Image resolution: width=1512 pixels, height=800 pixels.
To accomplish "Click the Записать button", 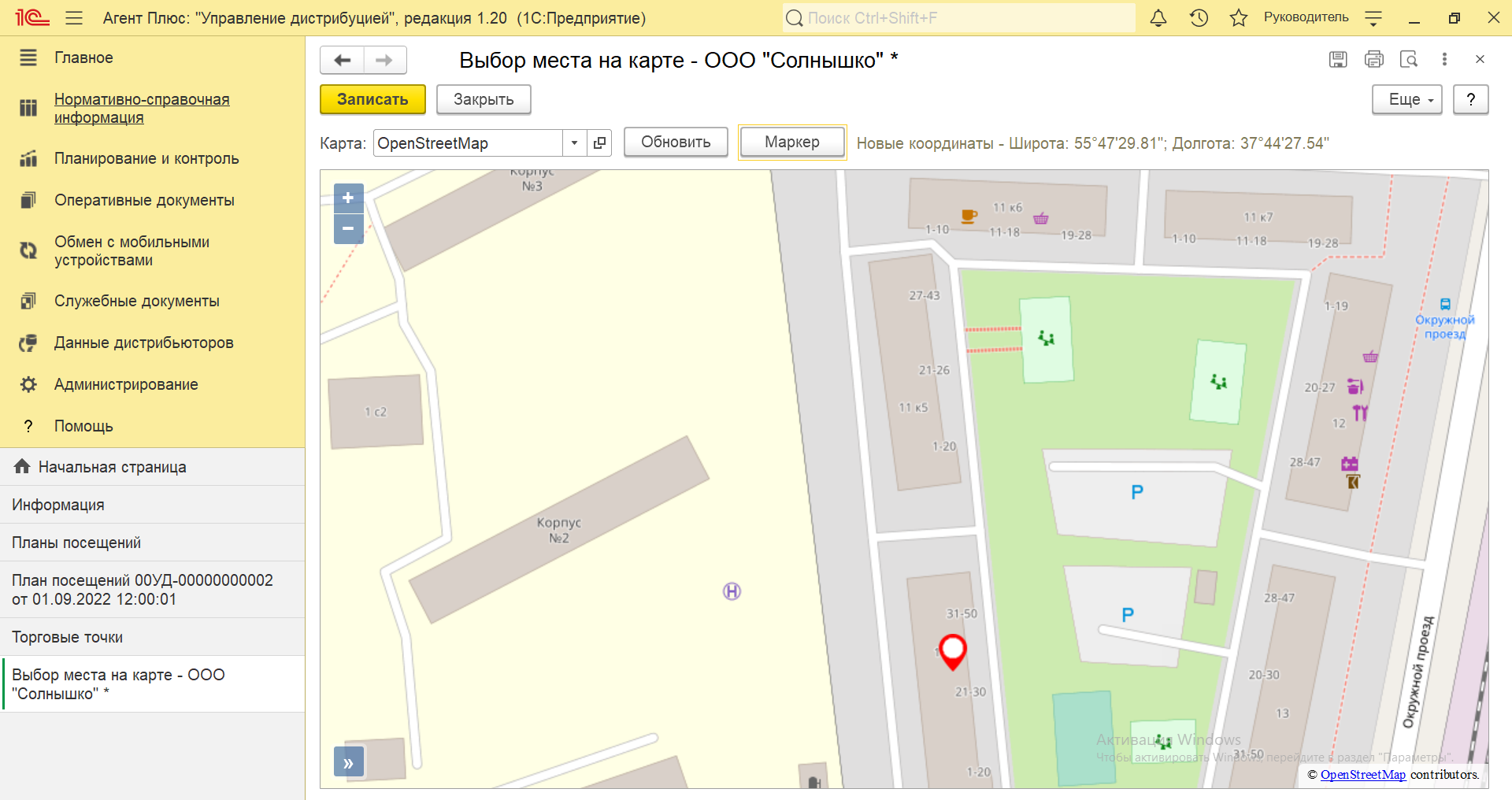I will pyautogui.click(x=372, y=99).
